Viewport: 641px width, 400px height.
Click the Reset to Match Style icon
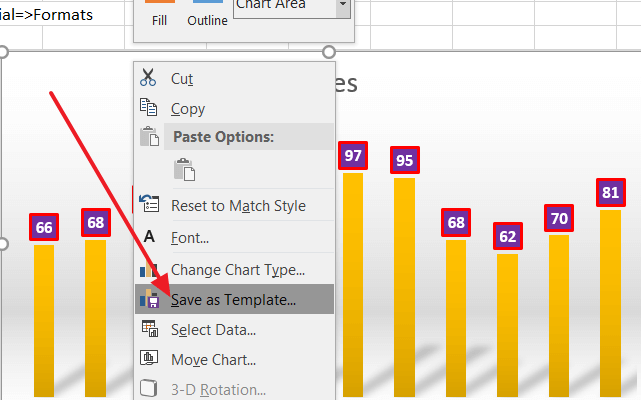pyautogui.click(x=149, y=203)
